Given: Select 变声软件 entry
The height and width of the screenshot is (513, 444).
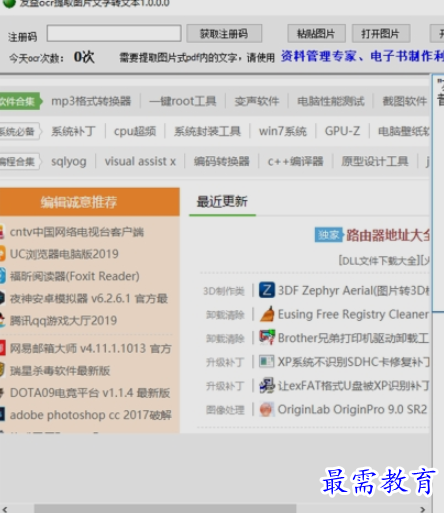Looking at the screenshot, I should point(257,101).
